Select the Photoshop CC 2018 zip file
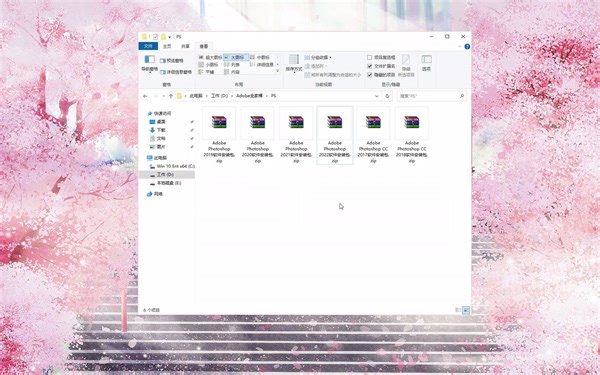Screen dimensions: 600x375 [x=412, y=135]
